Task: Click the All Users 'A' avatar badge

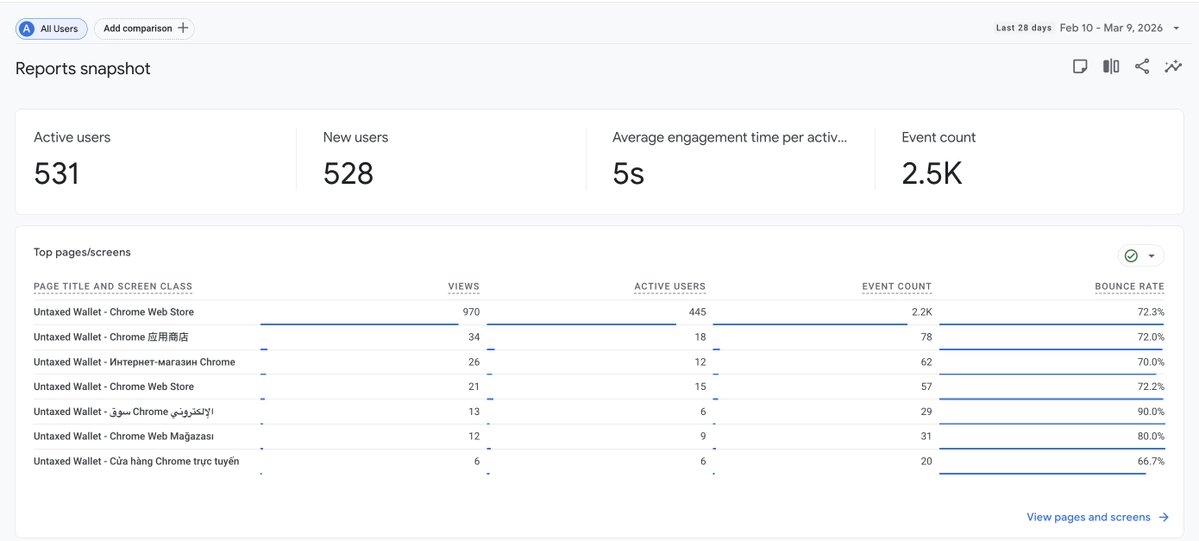Action: pos(28,28)
